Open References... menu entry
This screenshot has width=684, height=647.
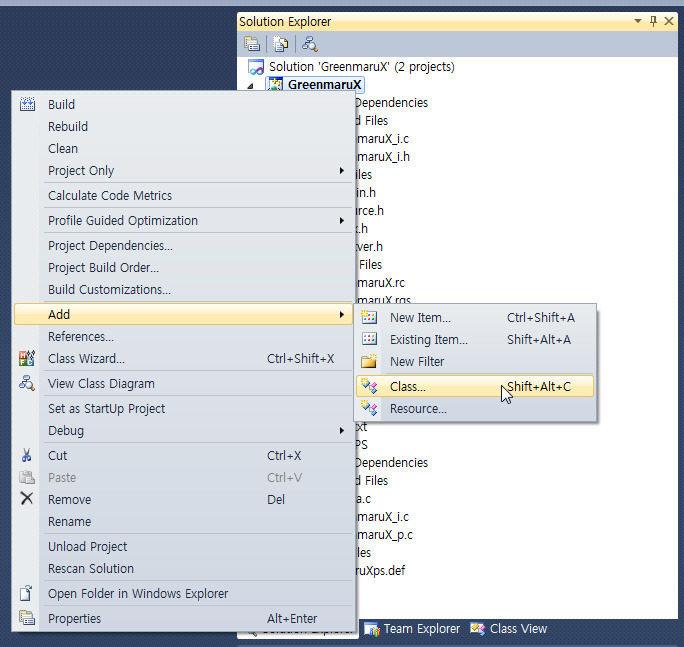click(x=183, y=337)
